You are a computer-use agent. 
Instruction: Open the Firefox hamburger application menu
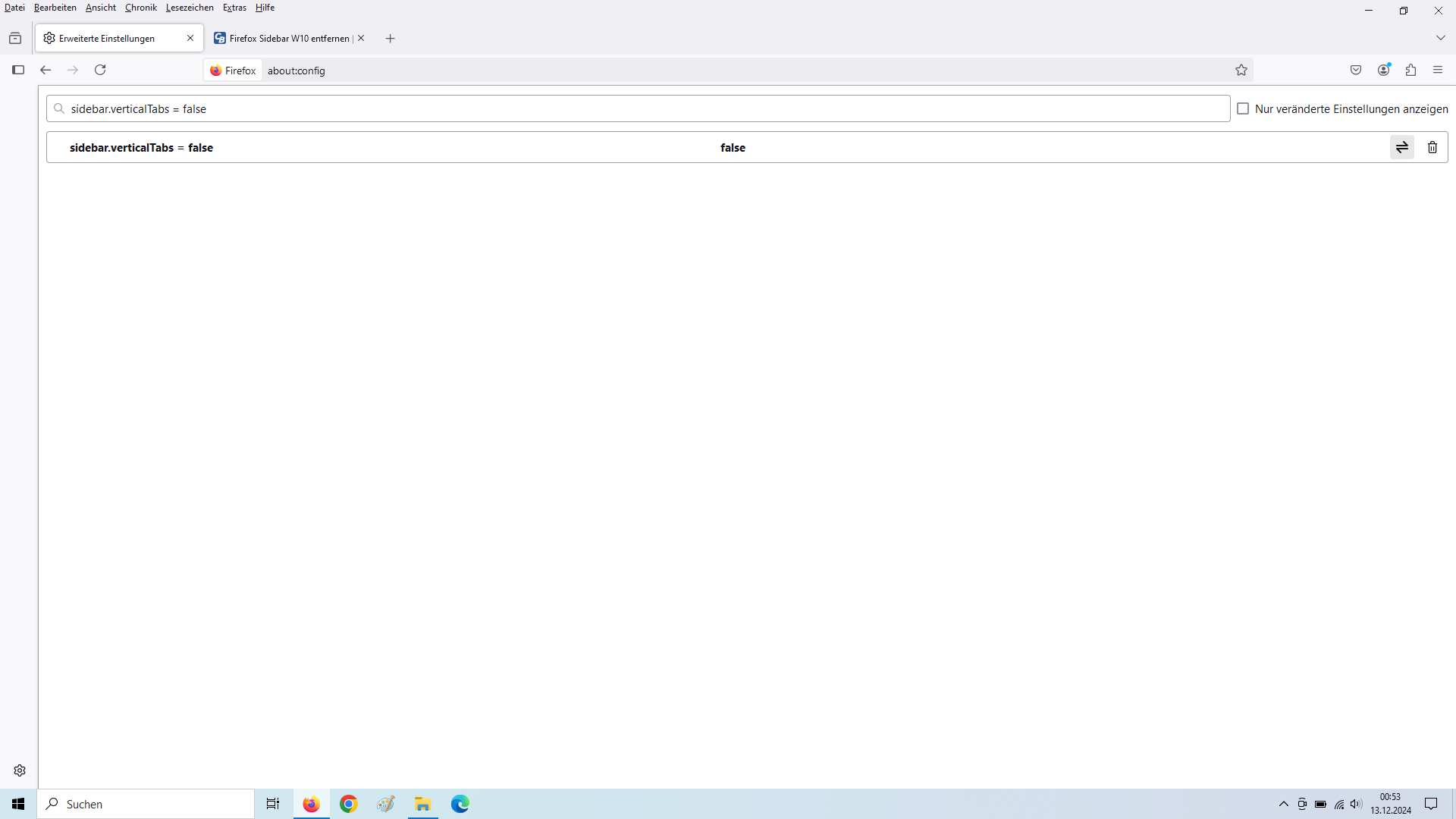click(x=1438, y=70)
